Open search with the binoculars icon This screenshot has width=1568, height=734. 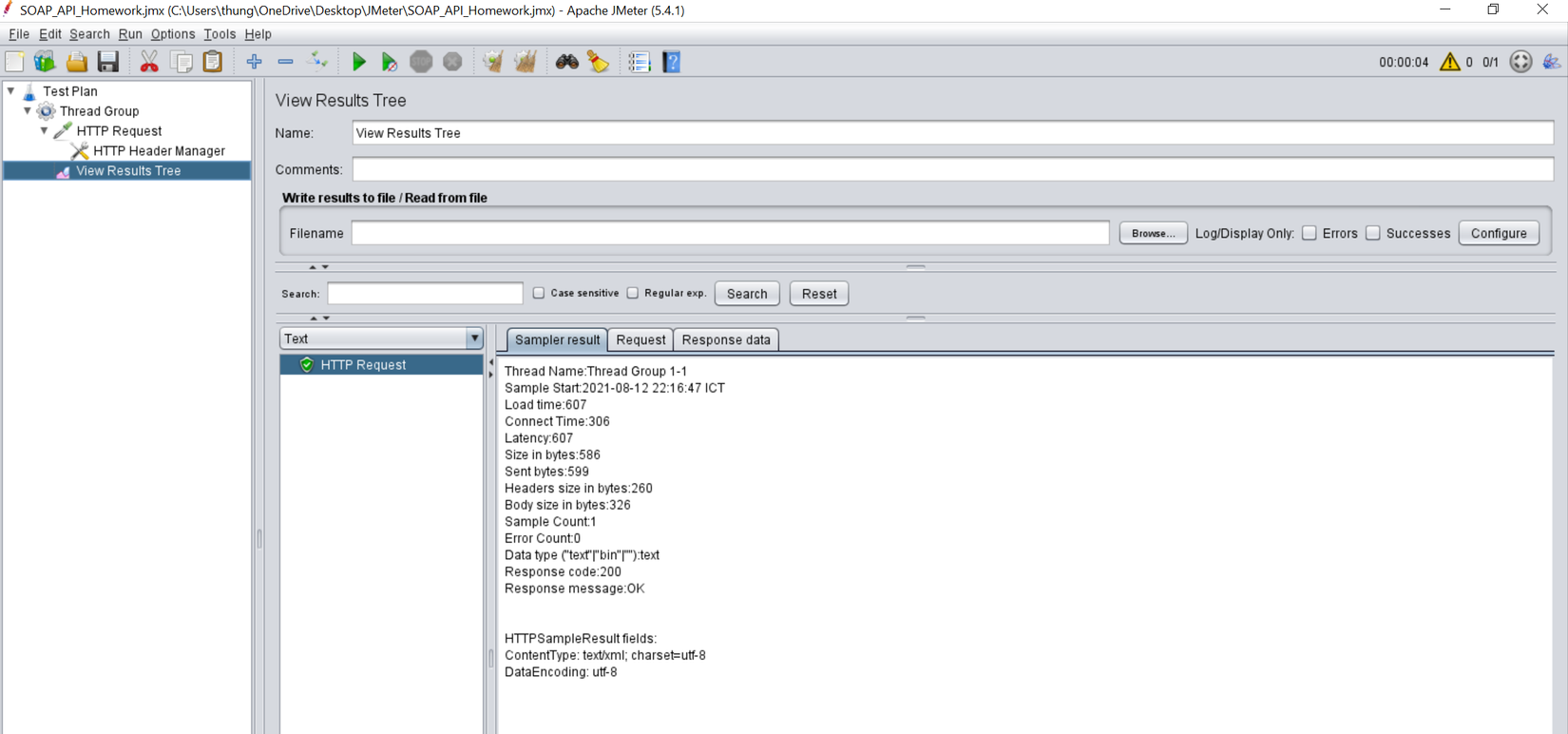coord(567,62)
